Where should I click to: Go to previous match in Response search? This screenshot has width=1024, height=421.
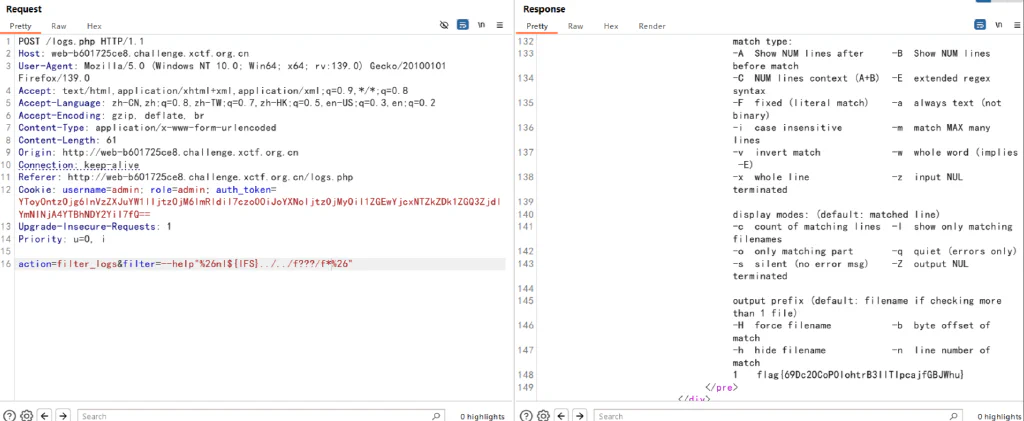tap(561, 416)
